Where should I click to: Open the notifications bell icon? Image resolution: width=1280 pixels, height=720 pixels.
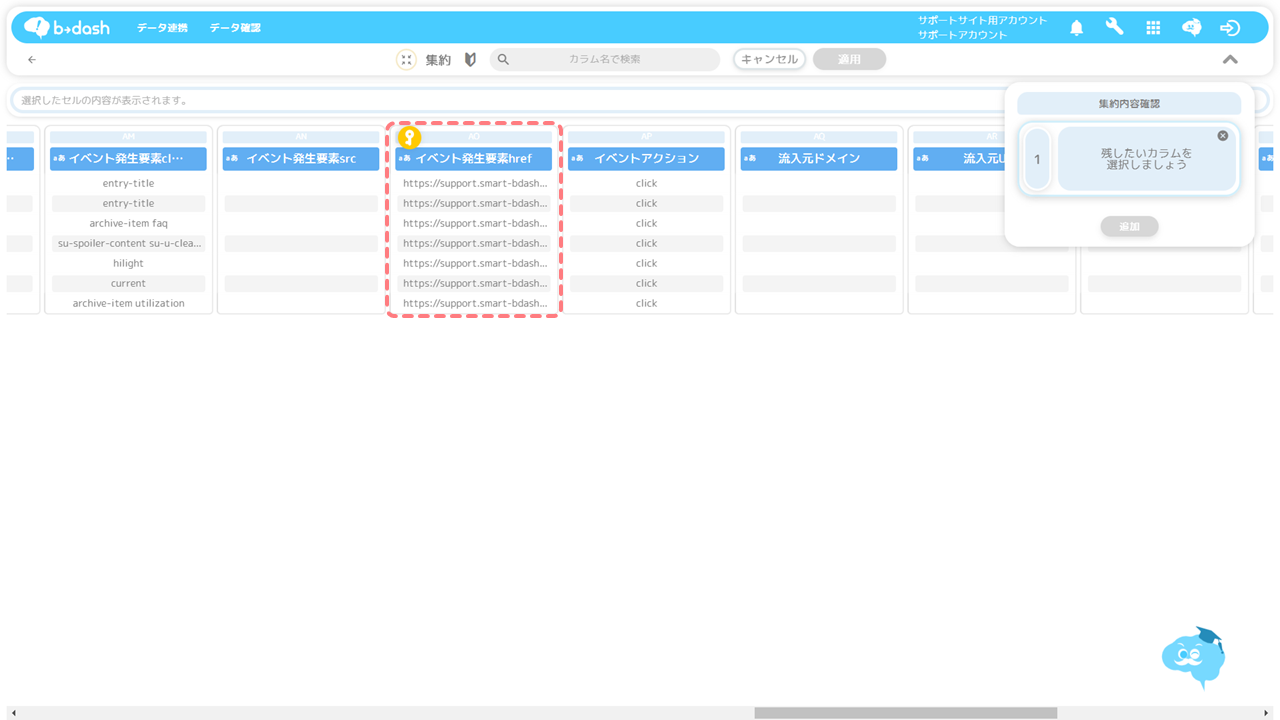(x=1076, y=28)
